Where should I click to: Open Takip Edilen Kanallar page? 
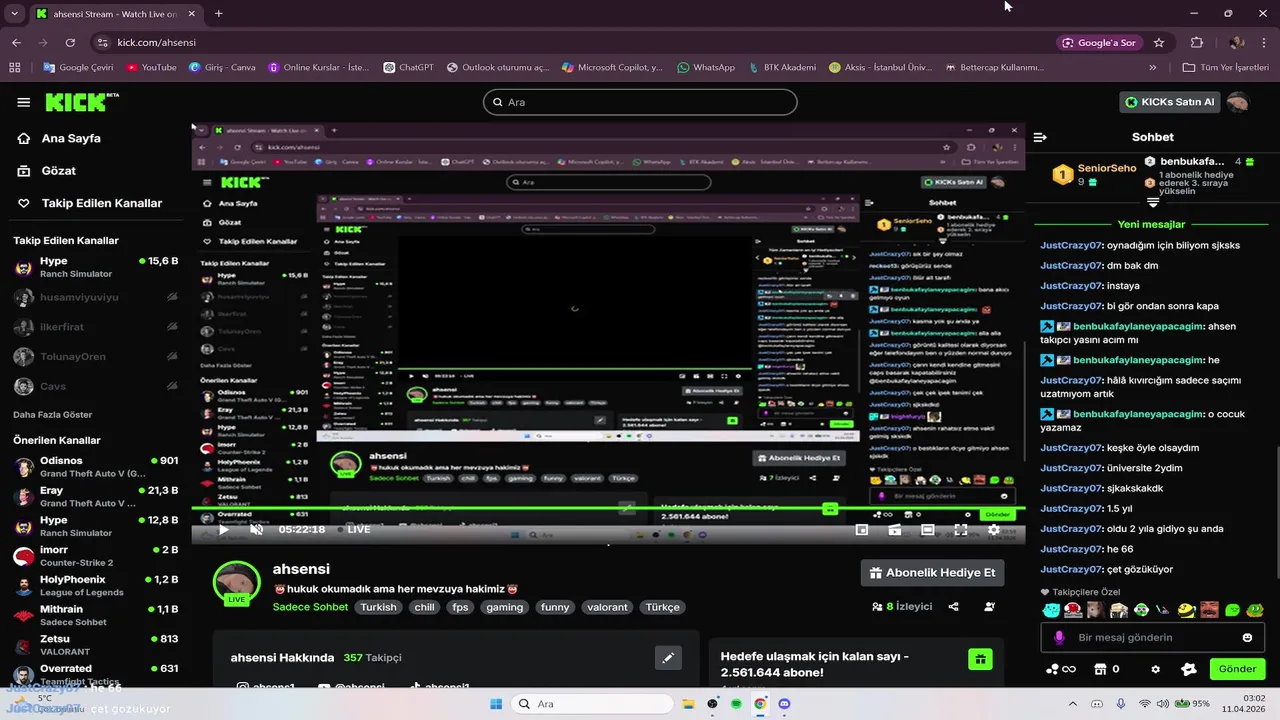coord(90,202)
